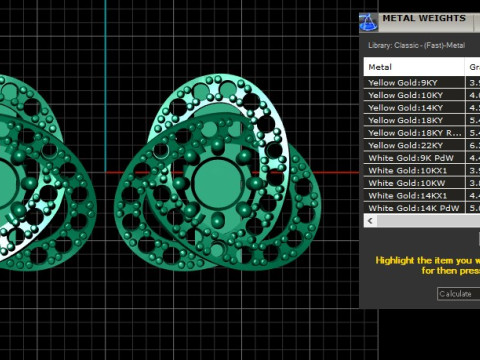
Task: Select the White Gold:10KW row
Action: (x=422, y=183)
